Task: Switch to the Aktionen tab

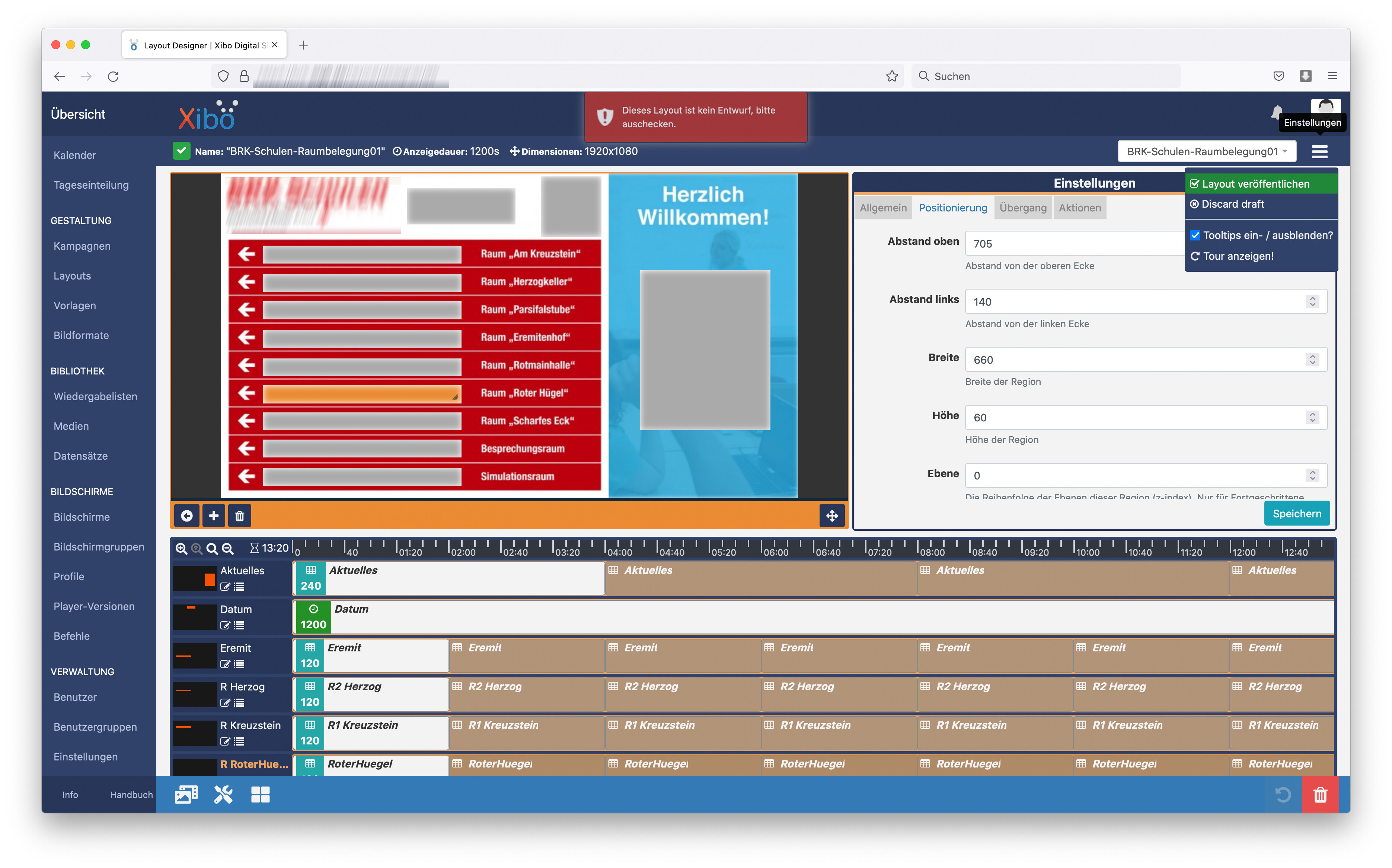Action: coord(1080,208)
